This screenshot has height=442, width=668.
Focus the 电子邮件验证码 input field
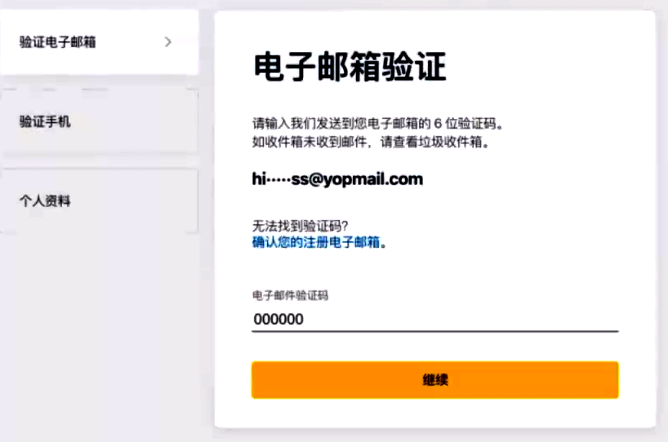coord(435,319)
